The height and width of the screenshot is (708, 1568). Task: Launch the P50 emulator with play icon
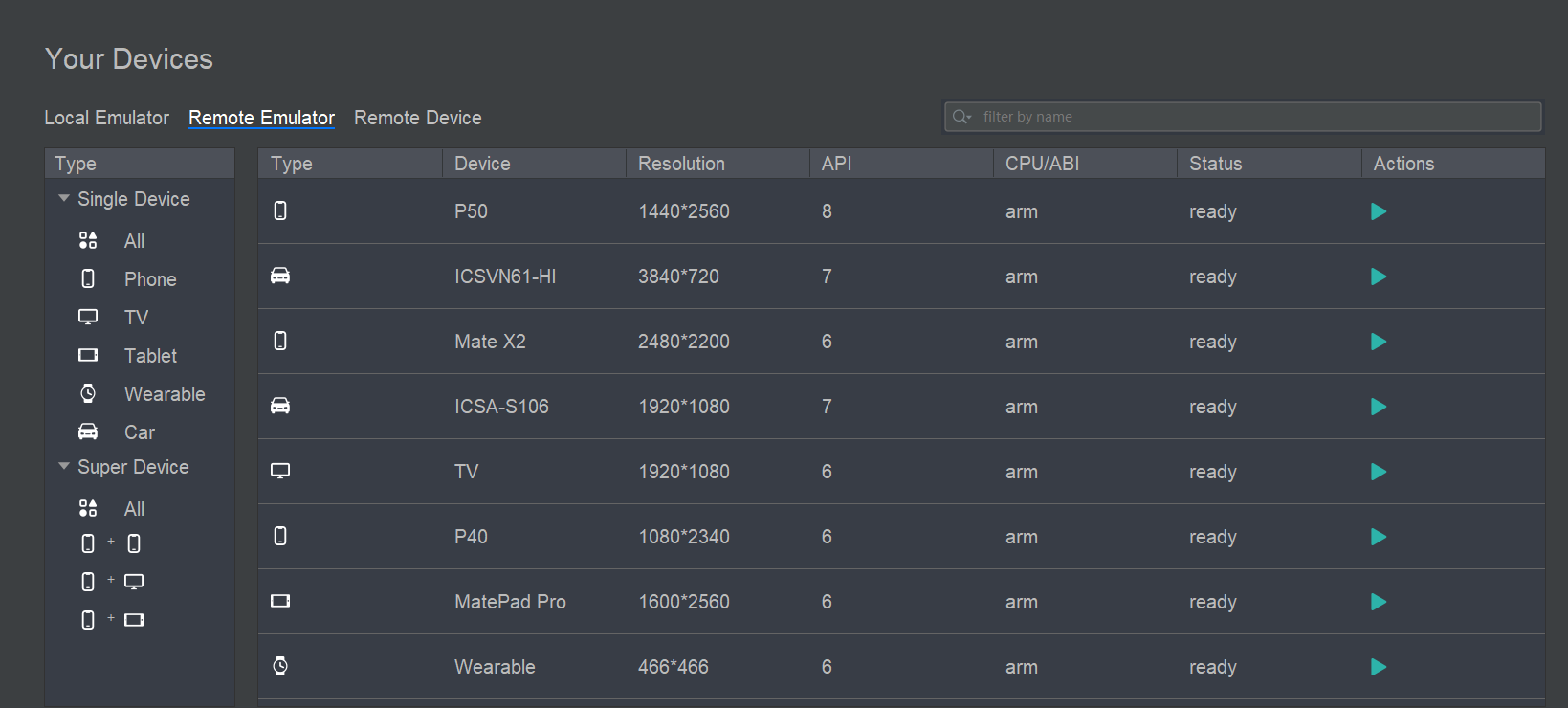(1379, 211)
